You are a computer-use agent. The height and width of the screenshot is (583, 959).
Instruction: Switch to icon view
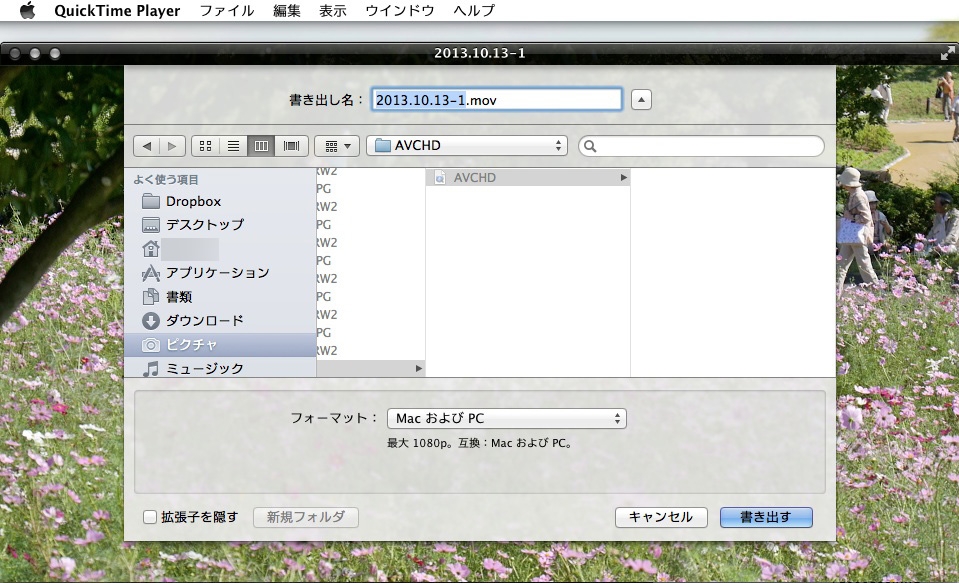coord(206,146)
